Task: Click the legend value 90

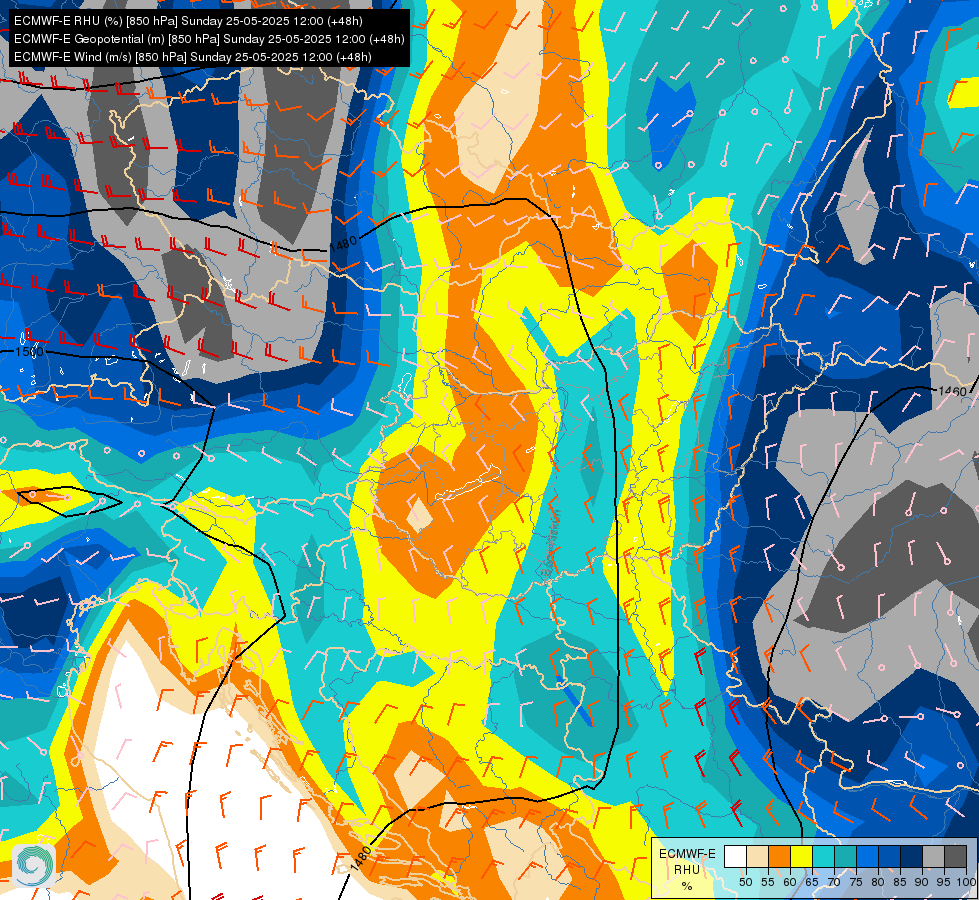Action: coord(922,882)
